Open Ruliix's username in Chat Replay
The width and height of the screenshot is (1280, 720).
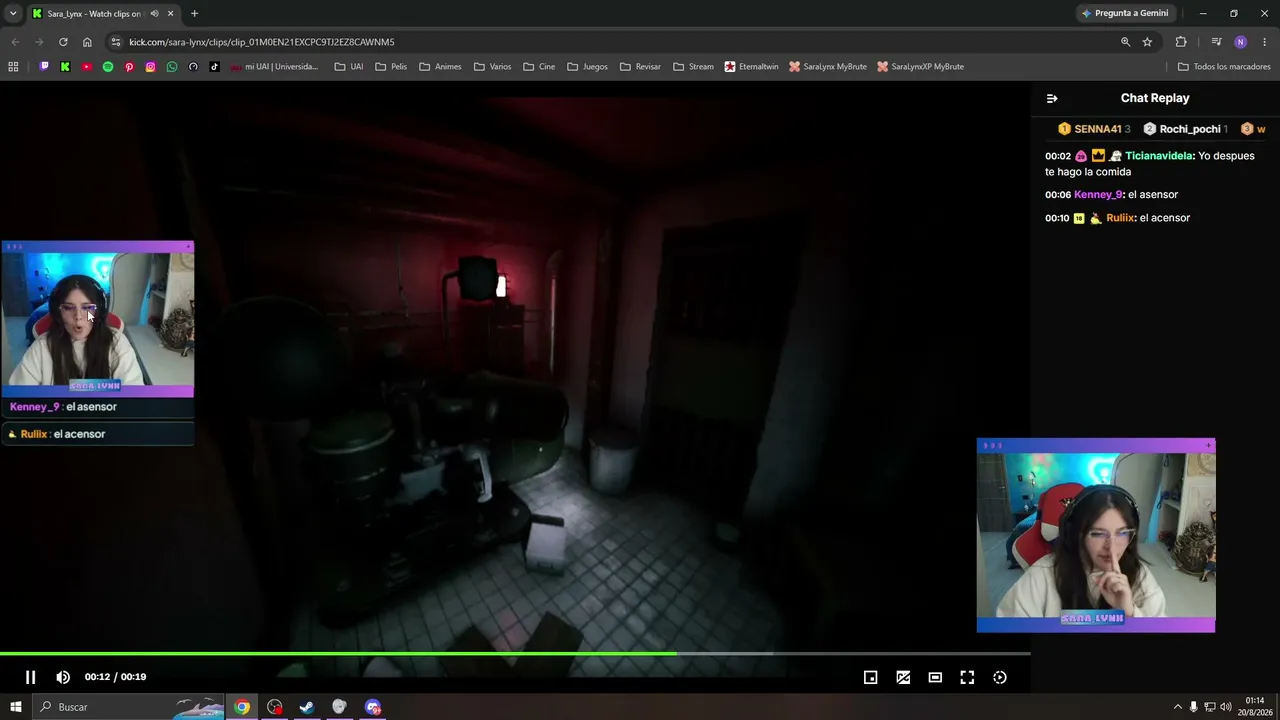[1120, 218]
